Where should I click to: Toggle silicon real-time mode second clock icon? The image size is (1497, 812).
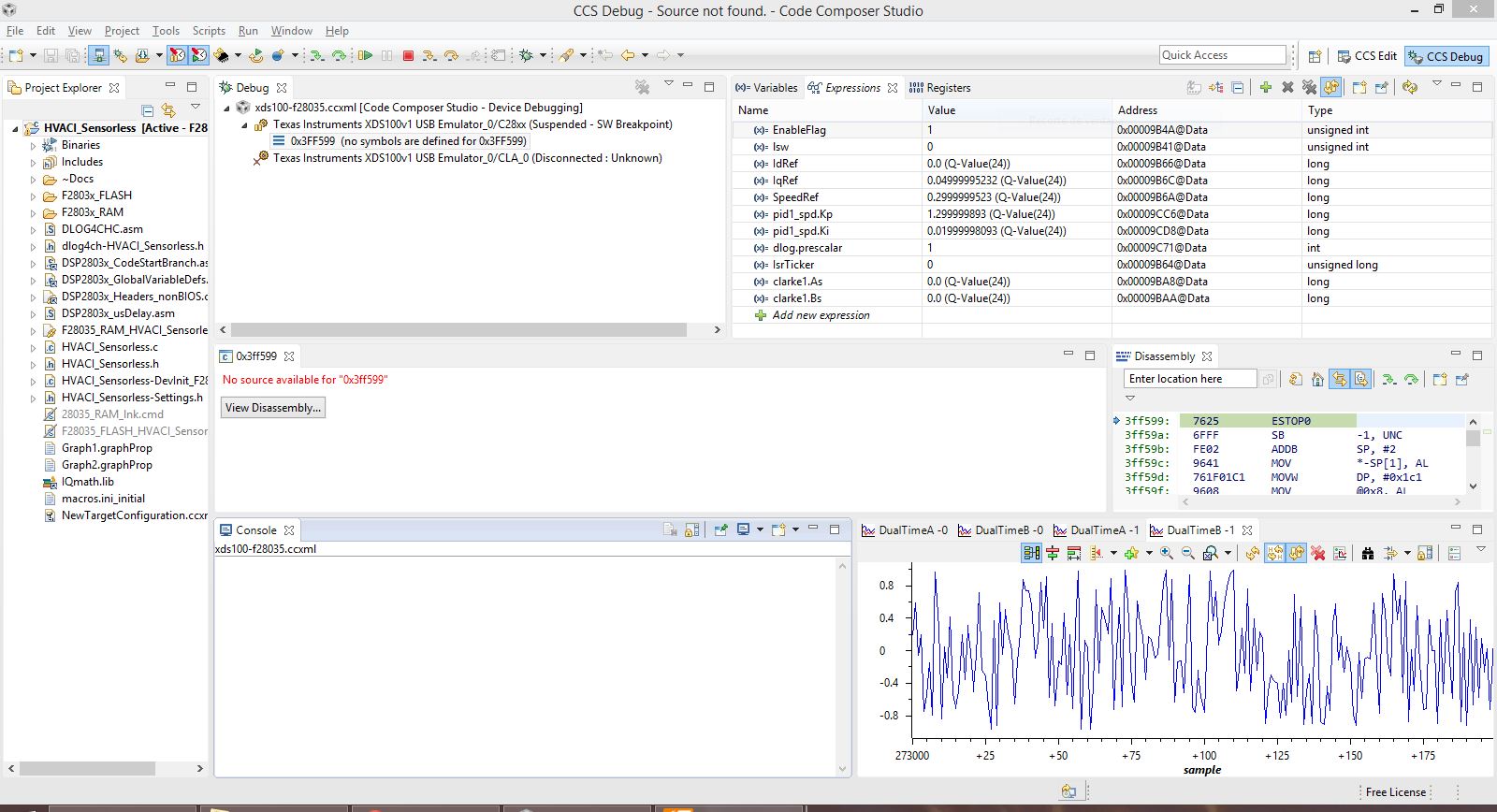198,56
